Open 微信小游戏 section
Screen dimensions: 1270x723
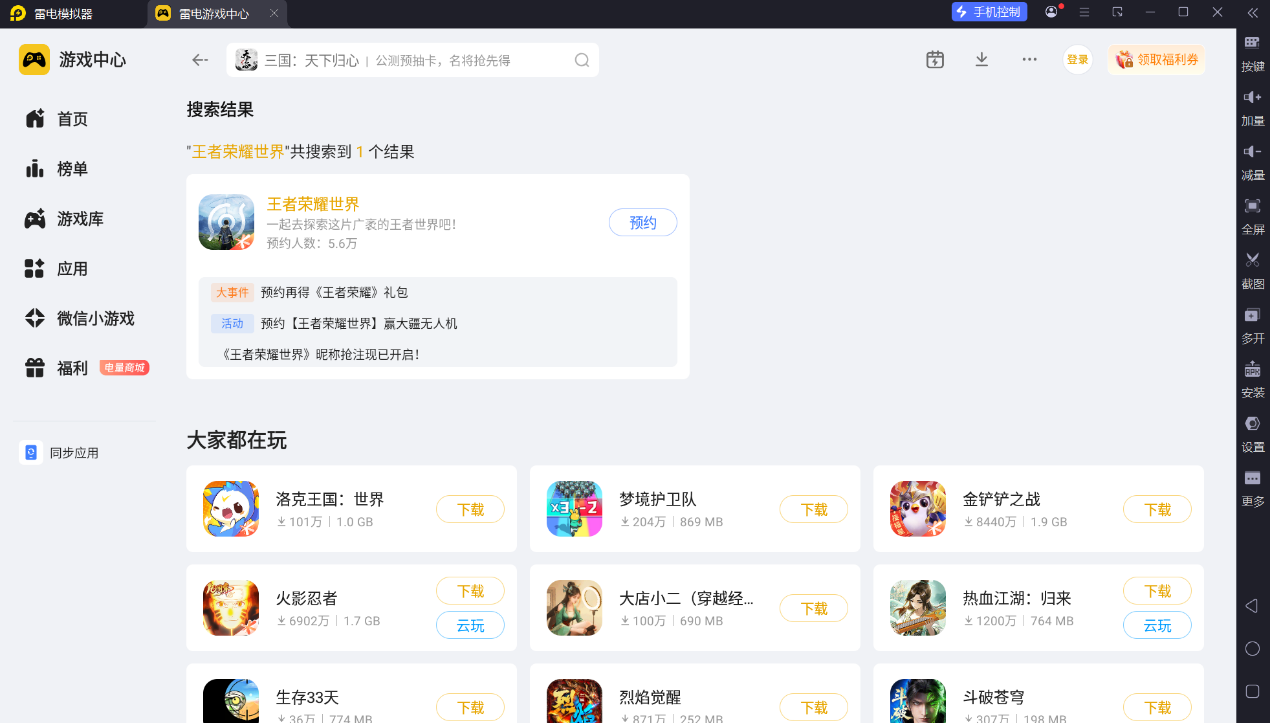(x=80, y=319)
